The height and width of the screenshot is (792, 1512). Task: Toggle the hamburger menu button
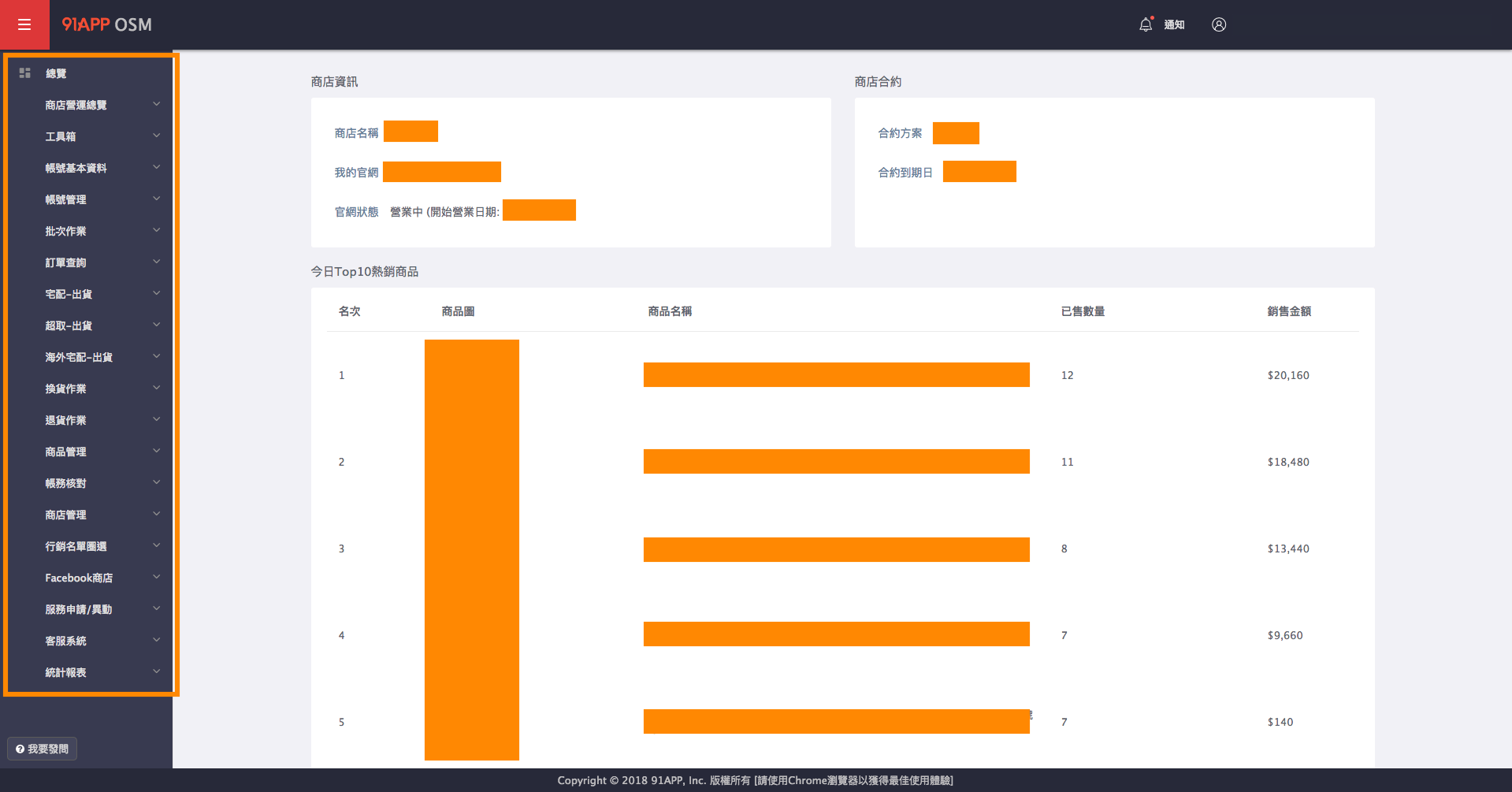click(x=24, y=24)
